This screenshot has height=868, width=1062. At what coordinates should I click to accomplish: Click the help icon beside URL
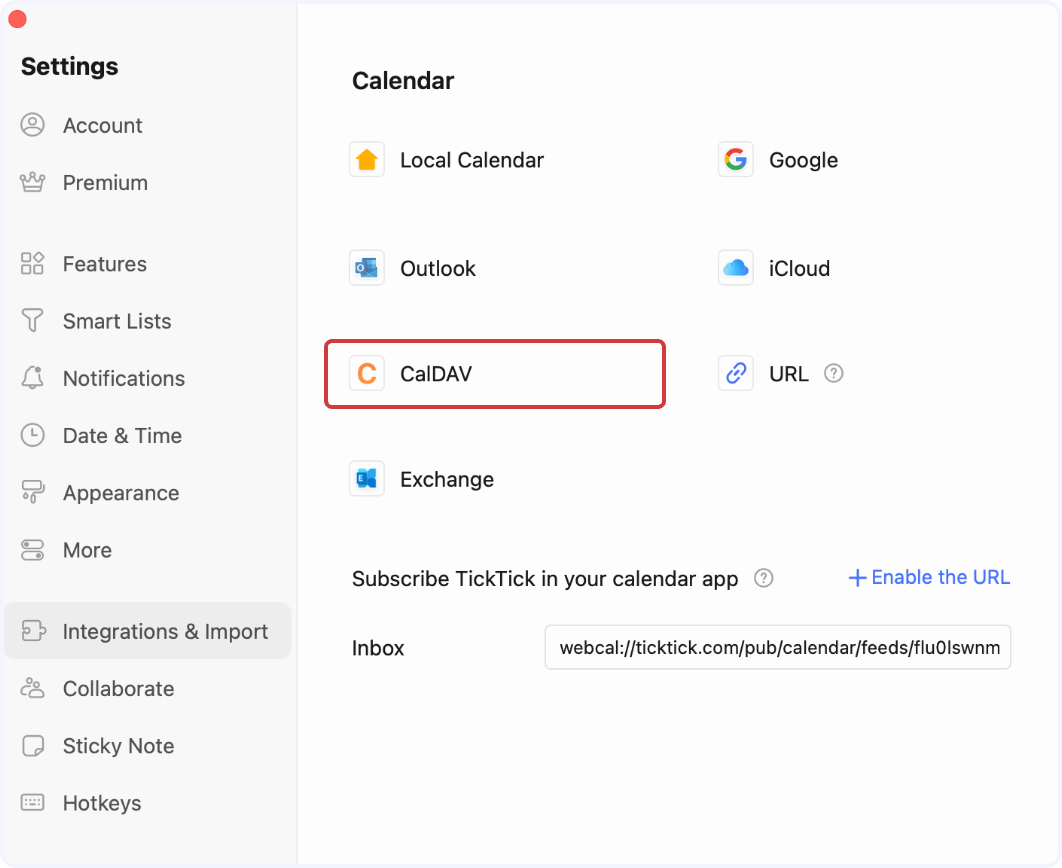tap(834, 373)
